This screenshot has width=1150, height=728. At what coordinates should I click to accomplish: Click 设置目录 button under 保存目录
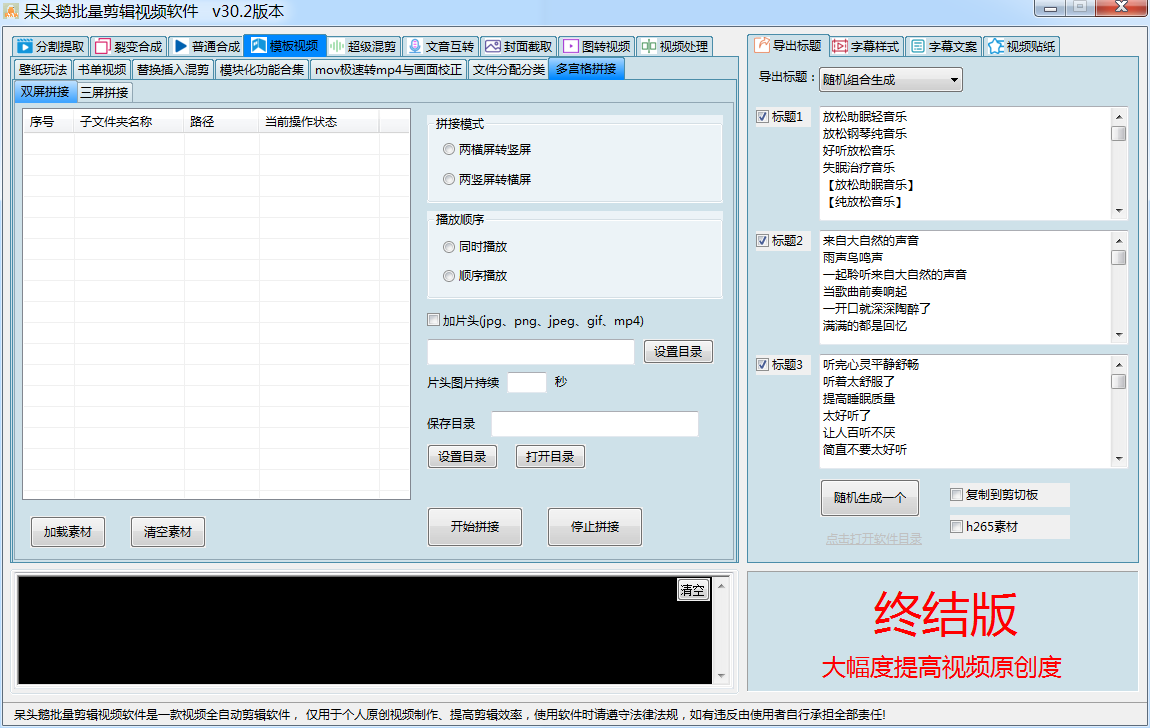(x=462, y=457)
